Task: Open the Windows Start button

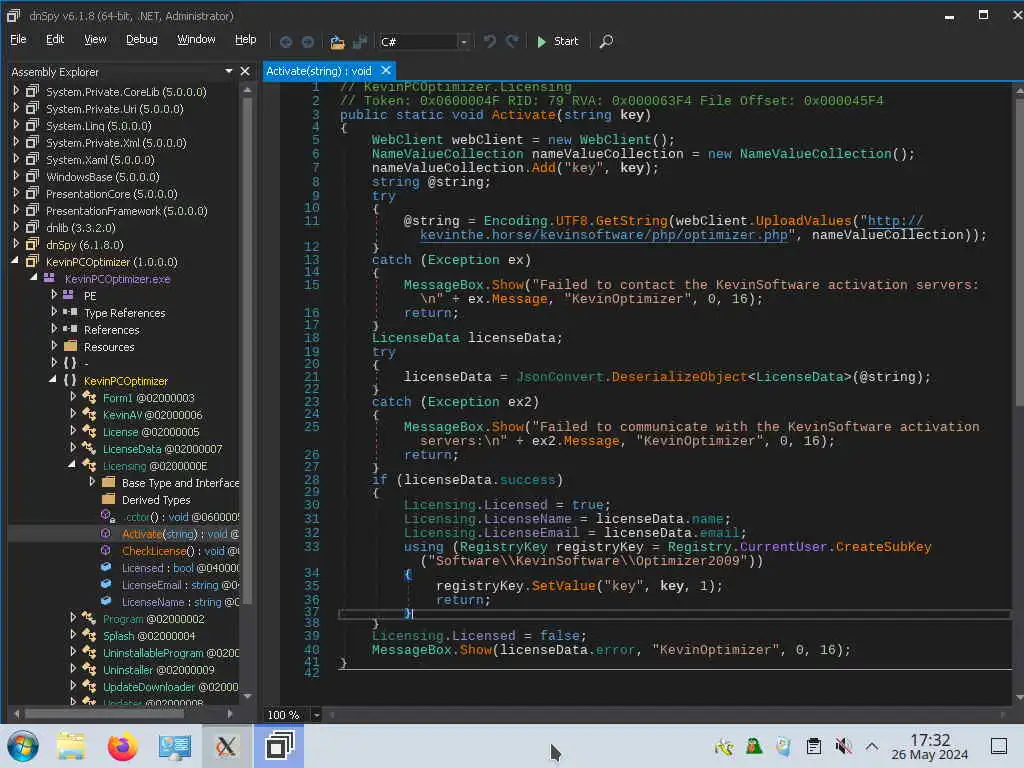Action: pos(23,746)
